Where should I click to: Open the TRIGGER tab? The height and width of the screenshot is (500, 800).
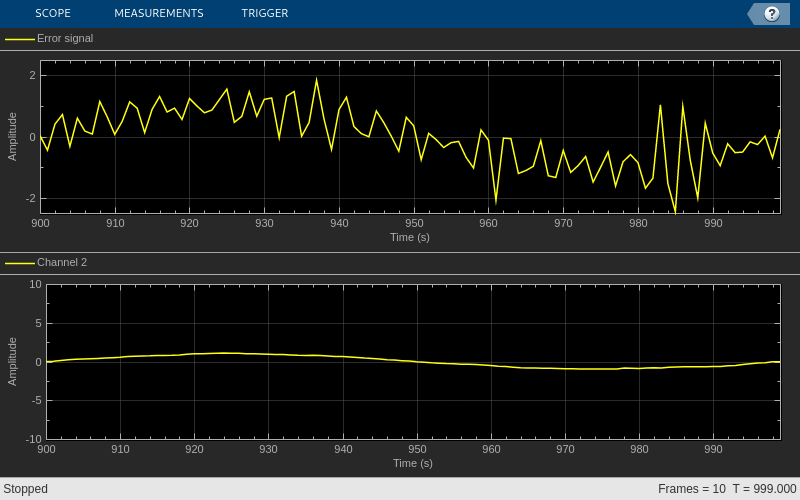[265, 13]
